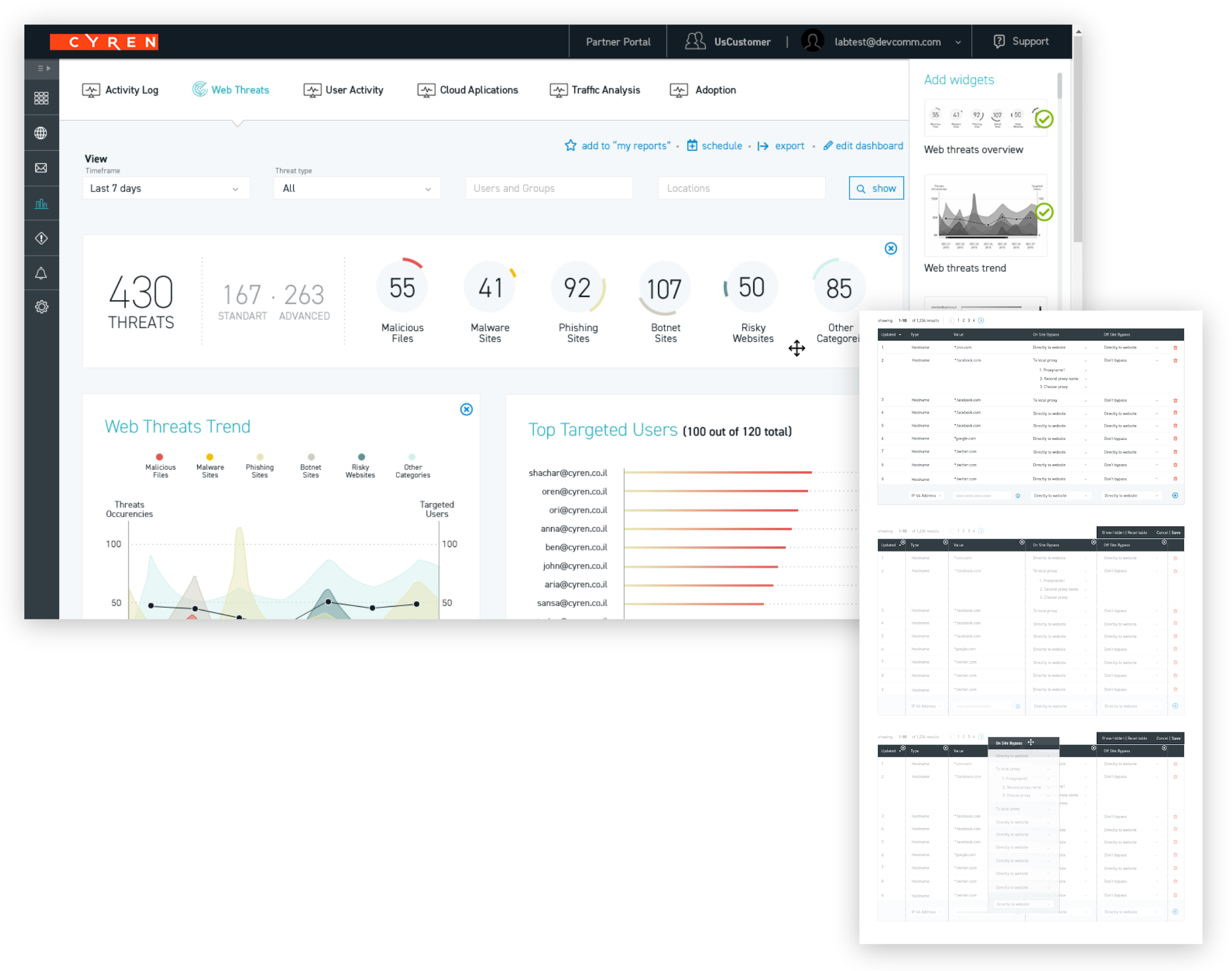1232x971 pixels.
Task: Click the Locations input field
Action: pos(742,188)
